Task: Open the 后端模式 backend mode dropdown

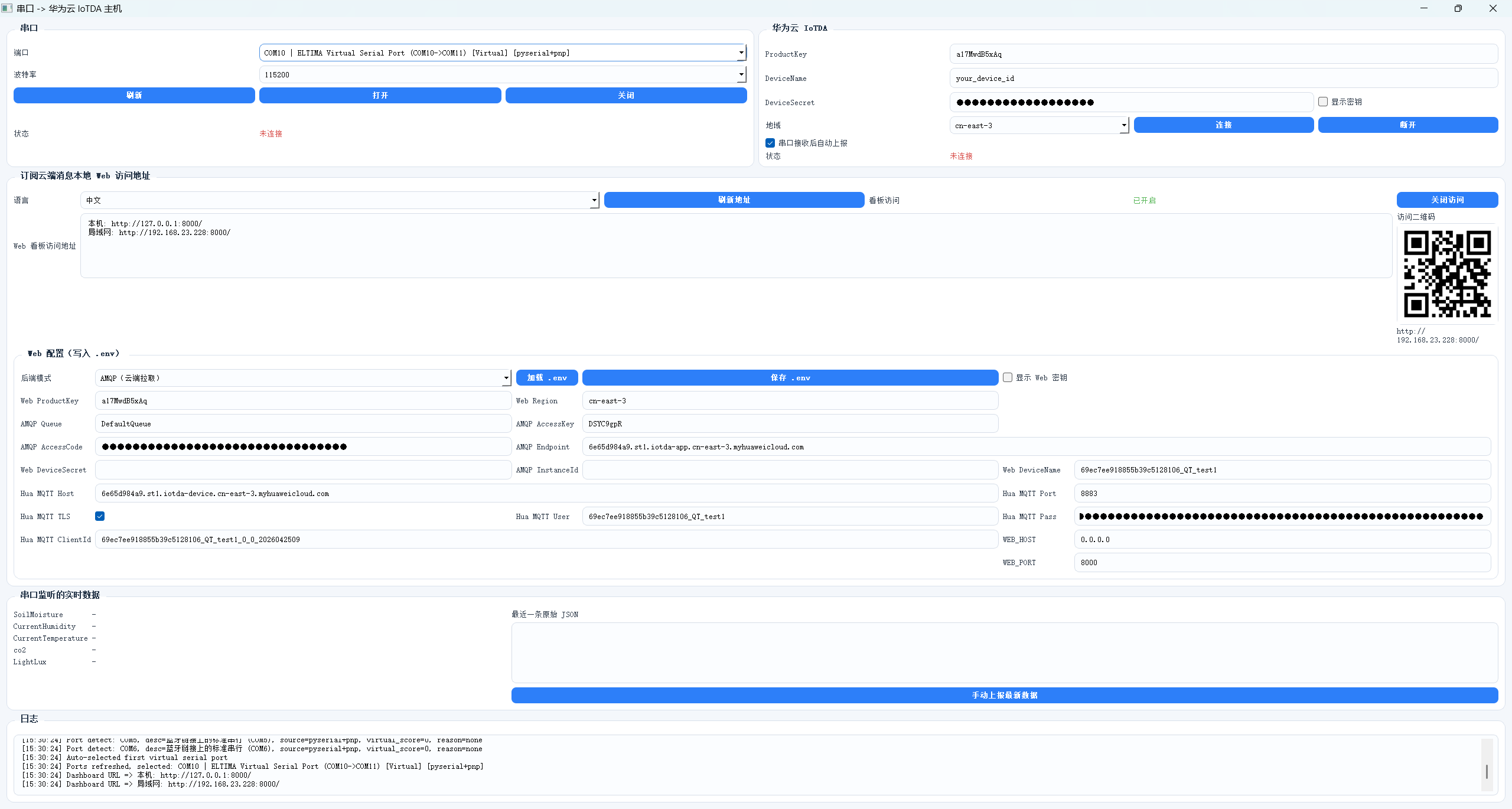Action: click(302, 378)
